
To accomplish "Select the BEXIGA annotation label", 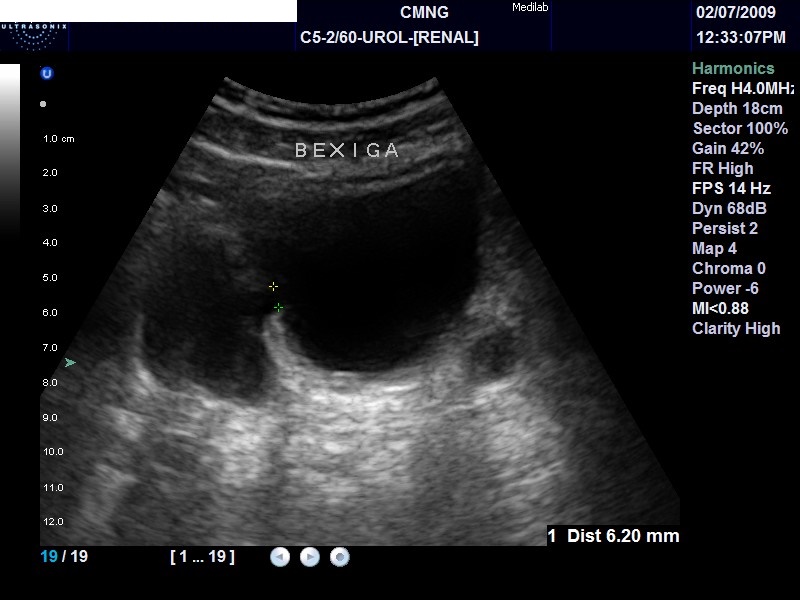I will (347, 150).
